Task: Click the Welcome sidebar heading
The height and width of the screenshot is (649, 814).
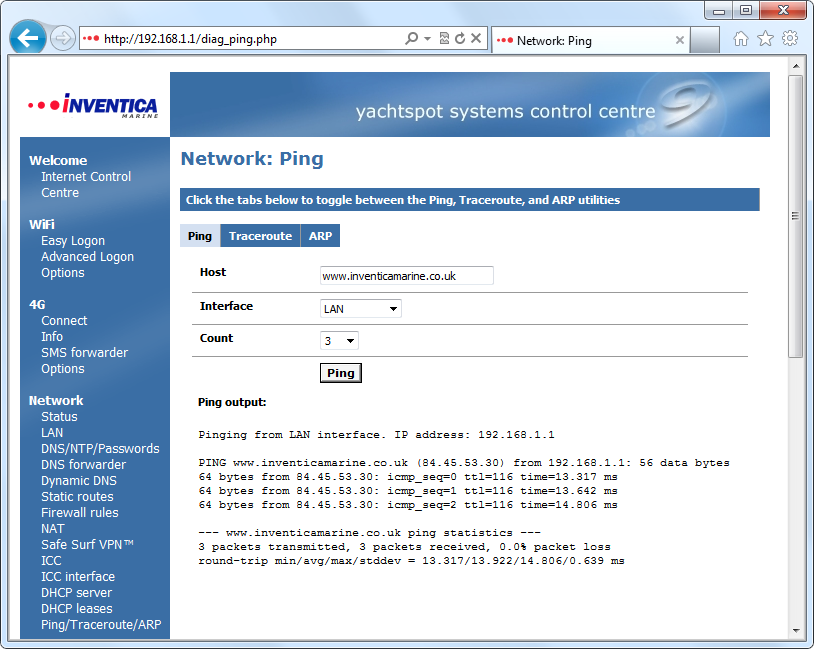Action: pos(58,160)
